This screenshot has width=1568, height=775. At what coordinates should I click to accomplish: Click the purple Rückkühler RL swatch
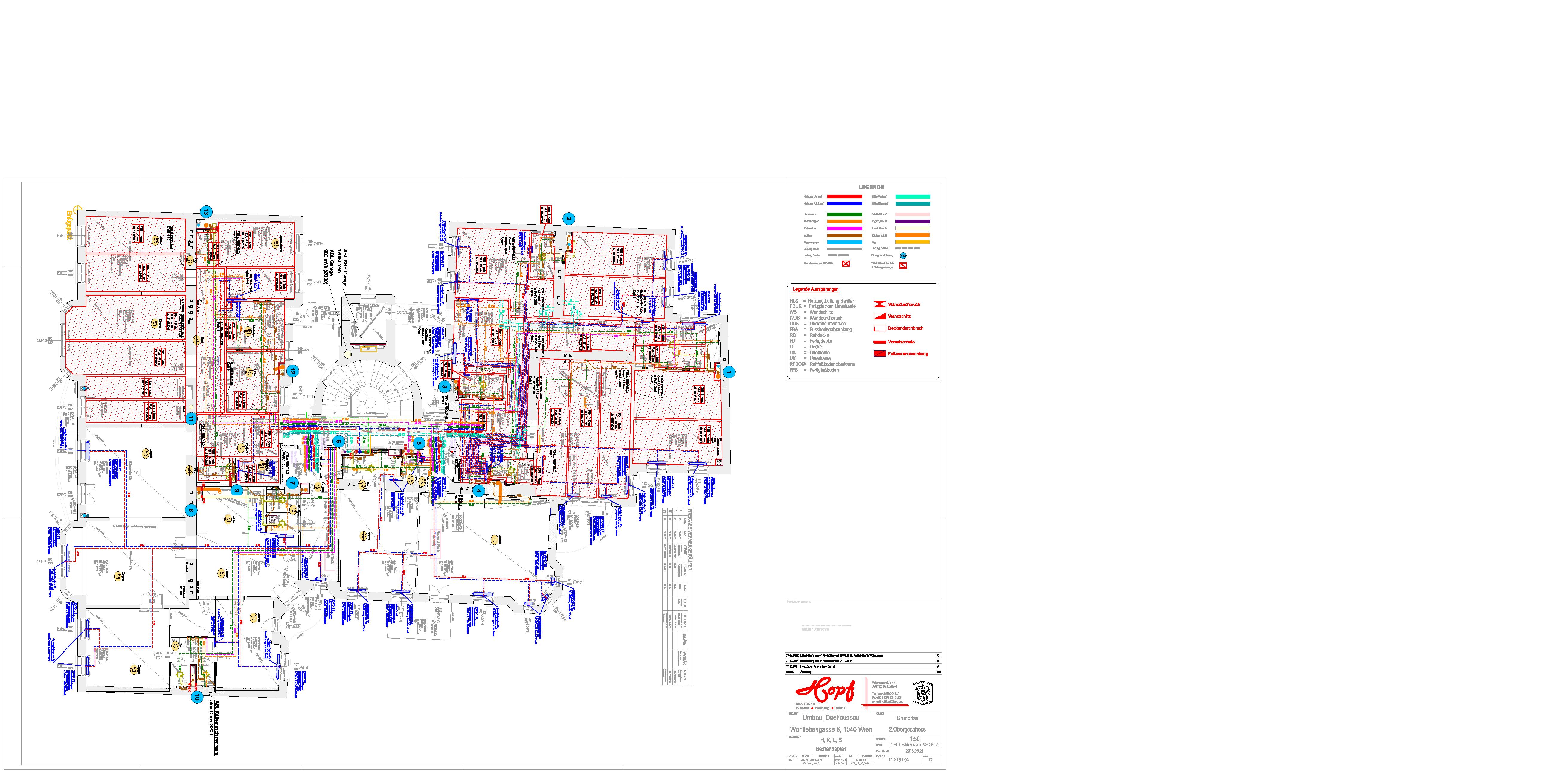point(913,222)
